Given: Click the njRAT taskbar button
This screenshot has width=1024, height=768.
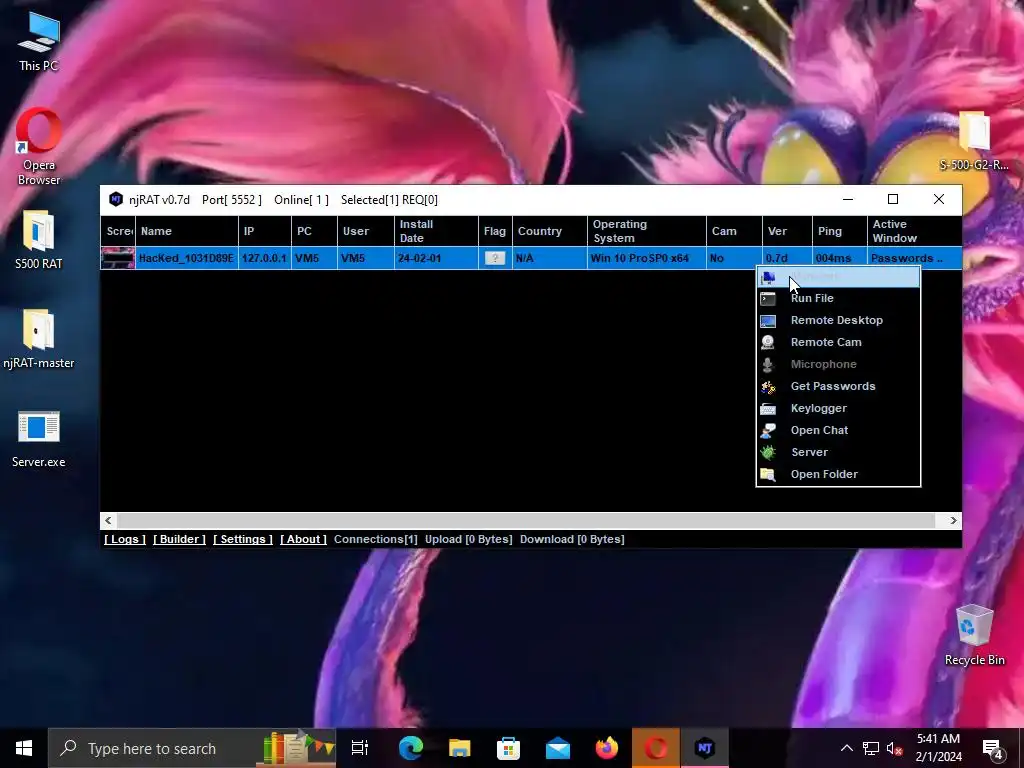Looking at the screenshot, I should pyautogui.click(x=705, y=748).
